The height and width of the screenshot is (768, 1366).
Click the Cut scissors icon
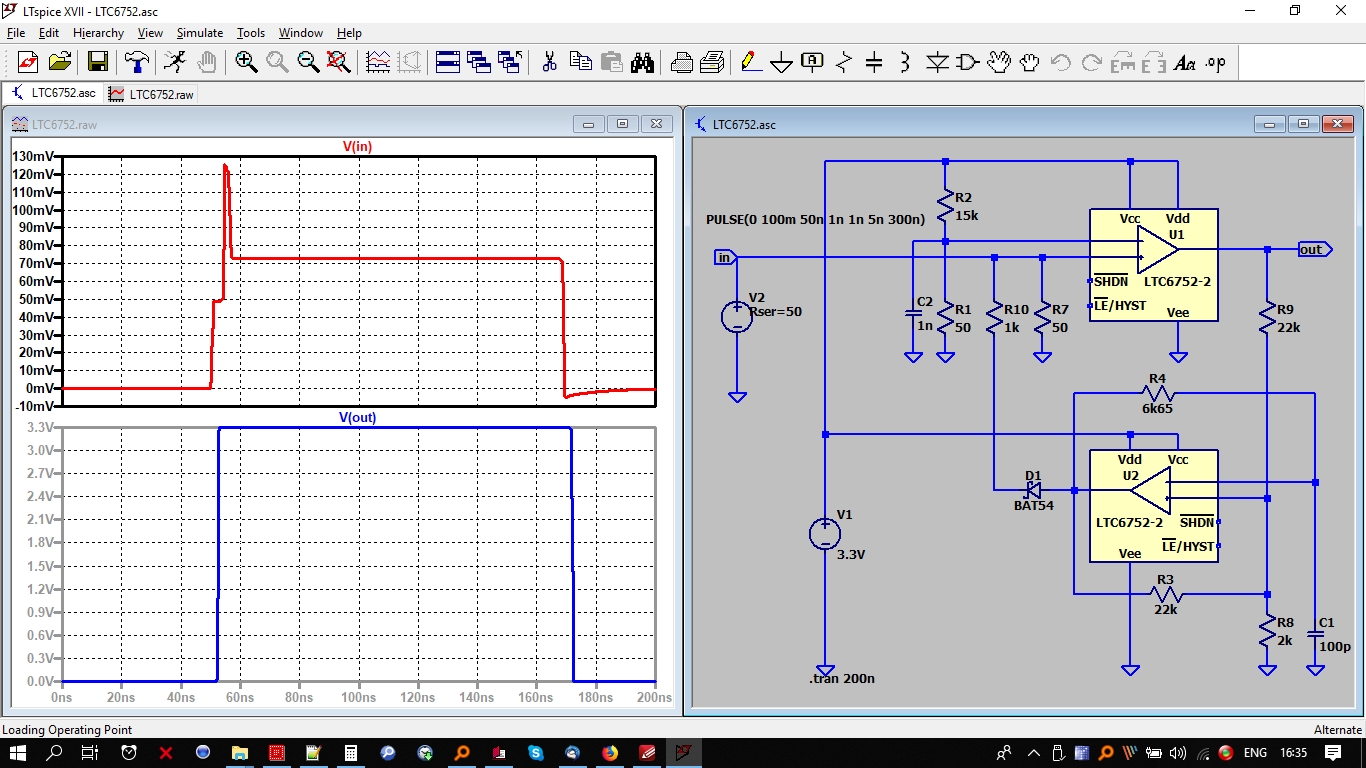pos(549,63)
